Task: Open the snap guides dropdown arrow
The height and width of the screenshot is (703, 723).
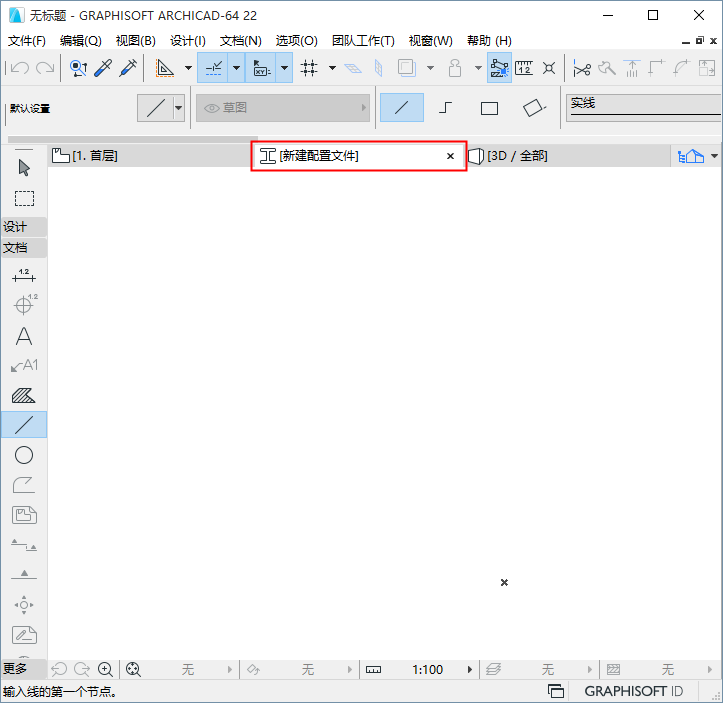Action: pos(237,68)
